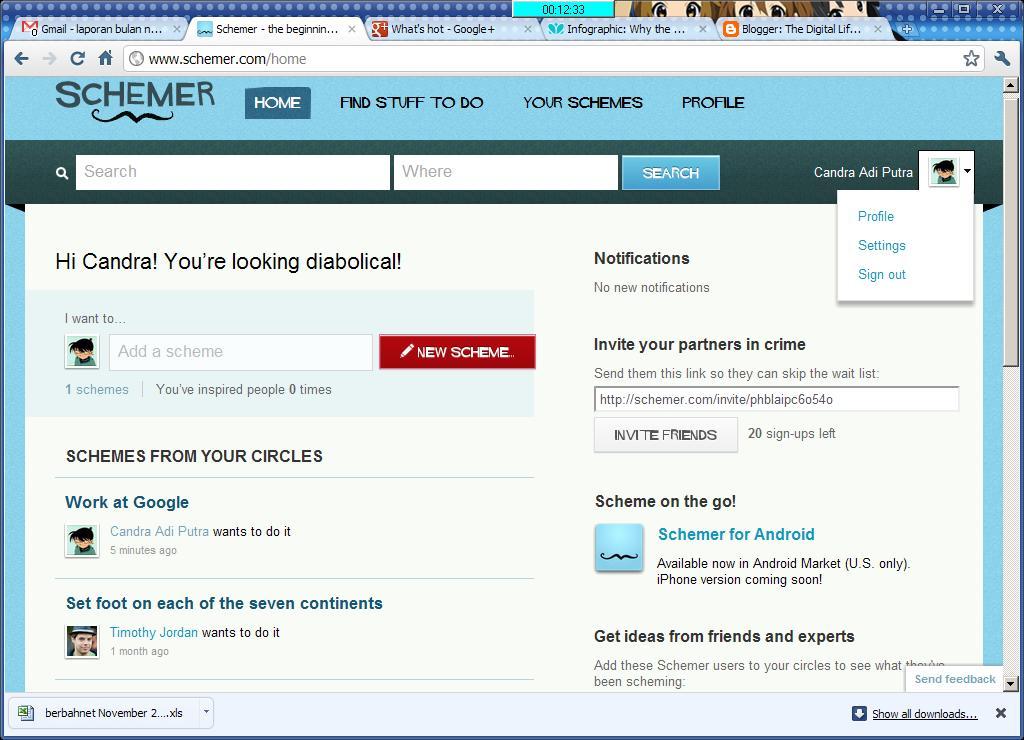Select HOME in the Schemer navigation
The image size is (1024, 740).
pos(278,103)
